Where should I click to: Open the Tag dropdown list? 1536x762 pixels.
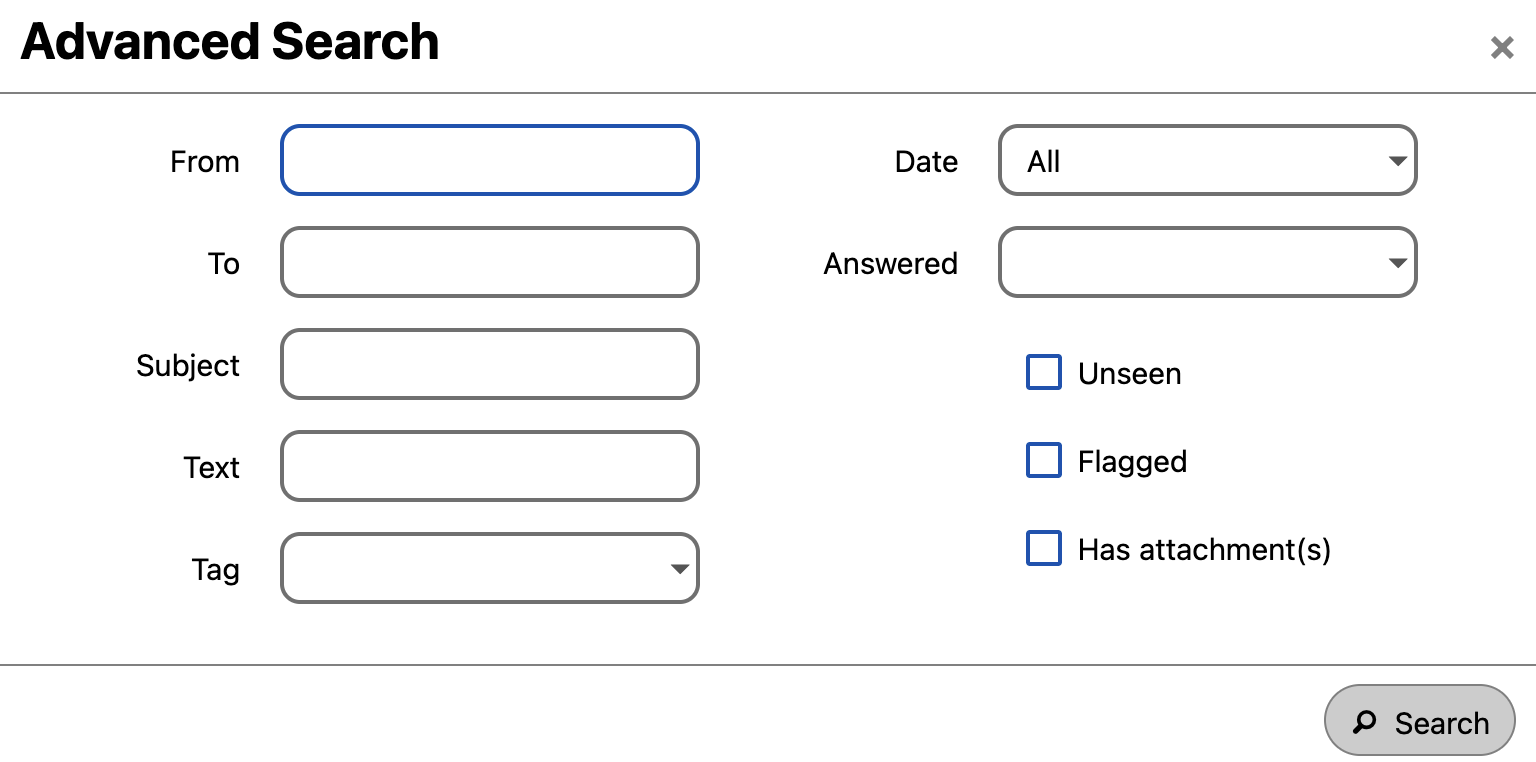tap(490, 568)
